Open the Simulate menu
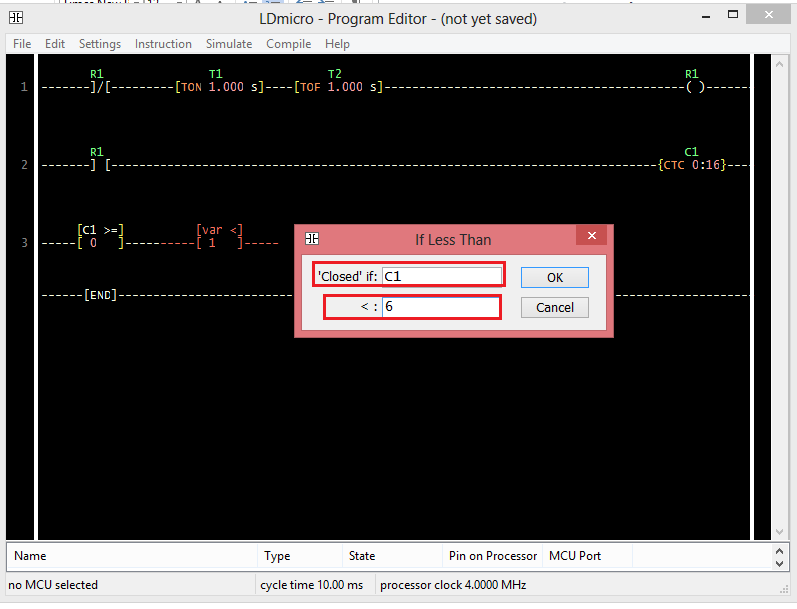The height and width of the screenshot is (609, 797). point(229,44)
